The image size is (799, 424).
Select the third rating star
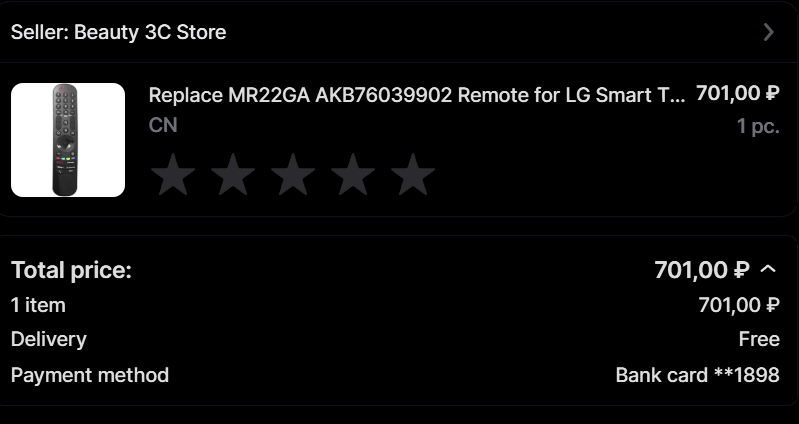tap(293, 175)
